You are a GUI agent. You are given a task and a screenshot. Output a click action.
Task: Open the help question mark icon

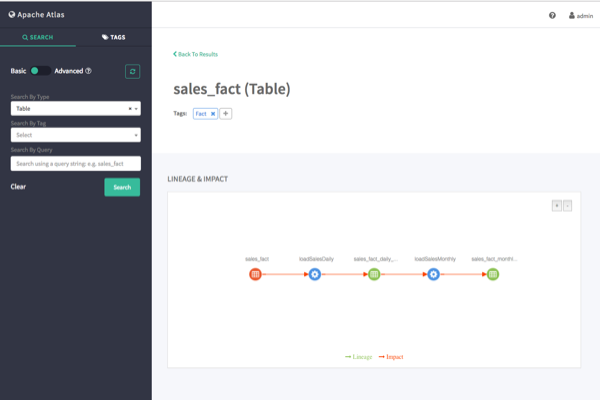[x=552, y=16]
